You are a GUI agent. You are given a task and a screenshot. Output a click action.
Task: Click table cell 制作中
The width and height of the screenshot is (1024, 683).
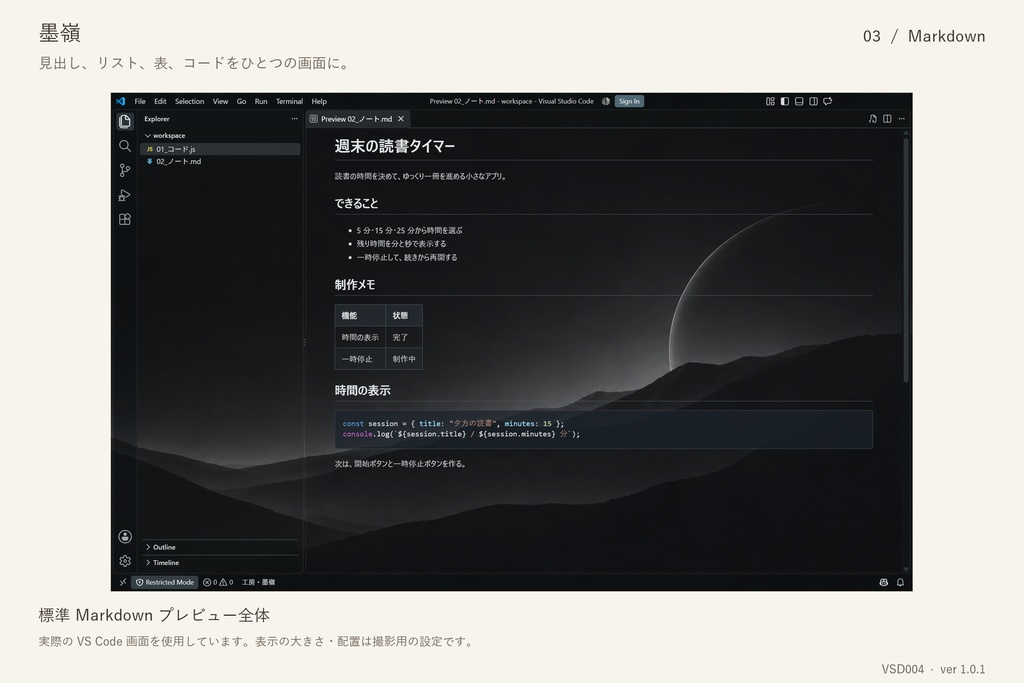tap(404, 359)
